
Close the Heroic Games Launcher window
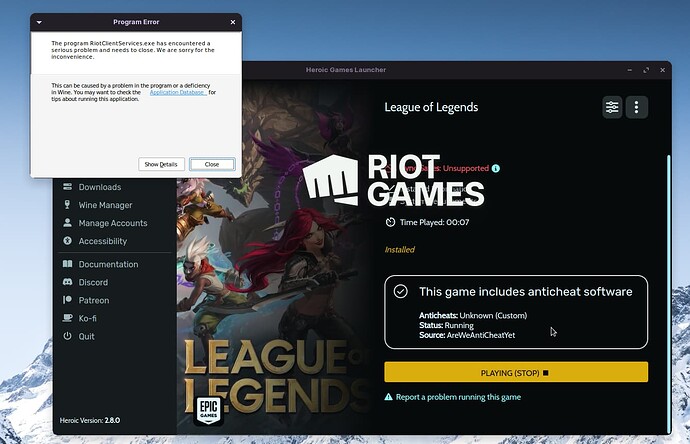pyautogui.click(x=662, y=70)
